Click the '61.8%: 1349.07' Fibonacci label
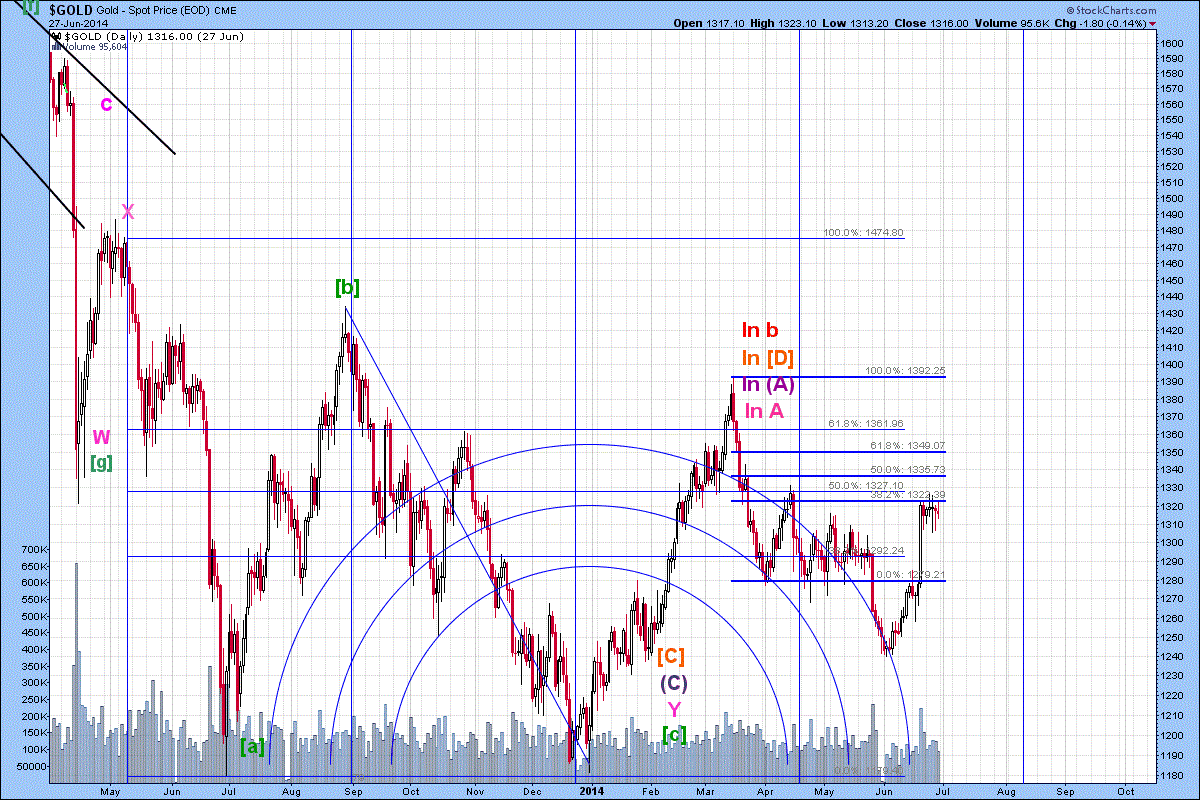The height and width of the screenshot is (800, 1200). click(907, 446)
